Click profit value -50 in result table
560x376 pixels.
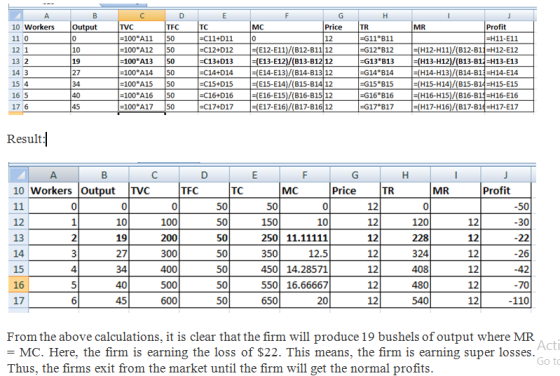point(506,206)
